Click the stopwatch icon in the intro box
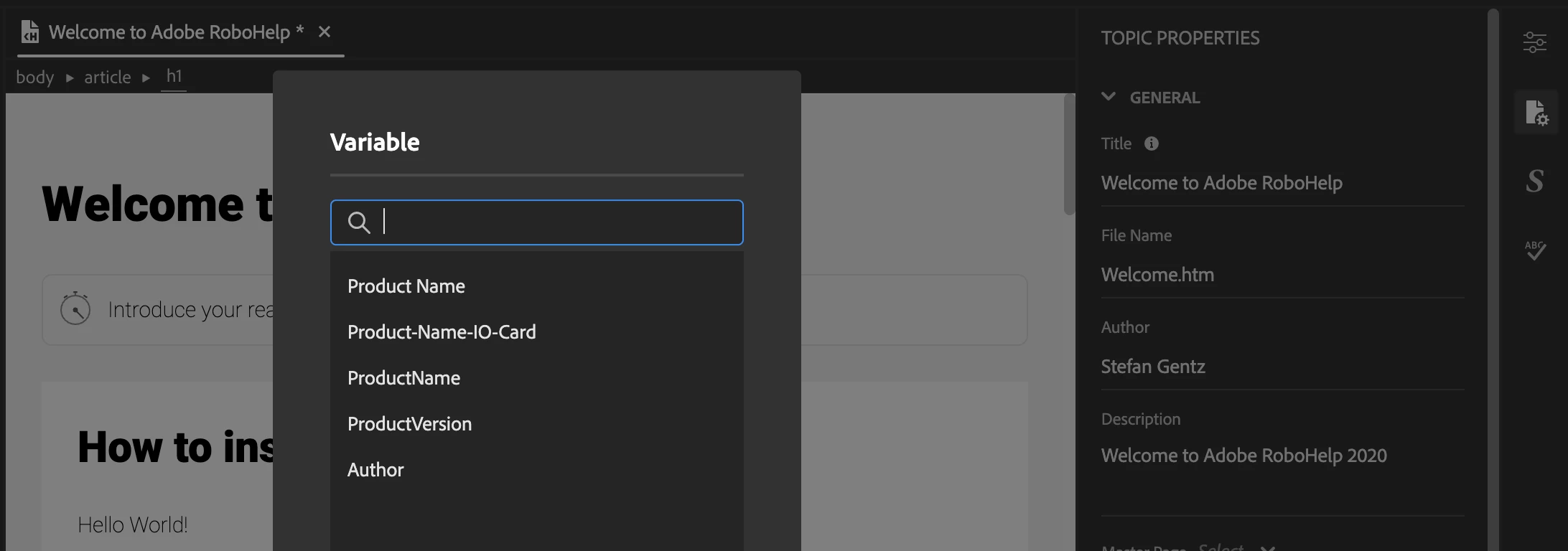Image resolution: width=1568 pixels, height=551 pixels. click(75, 309)
